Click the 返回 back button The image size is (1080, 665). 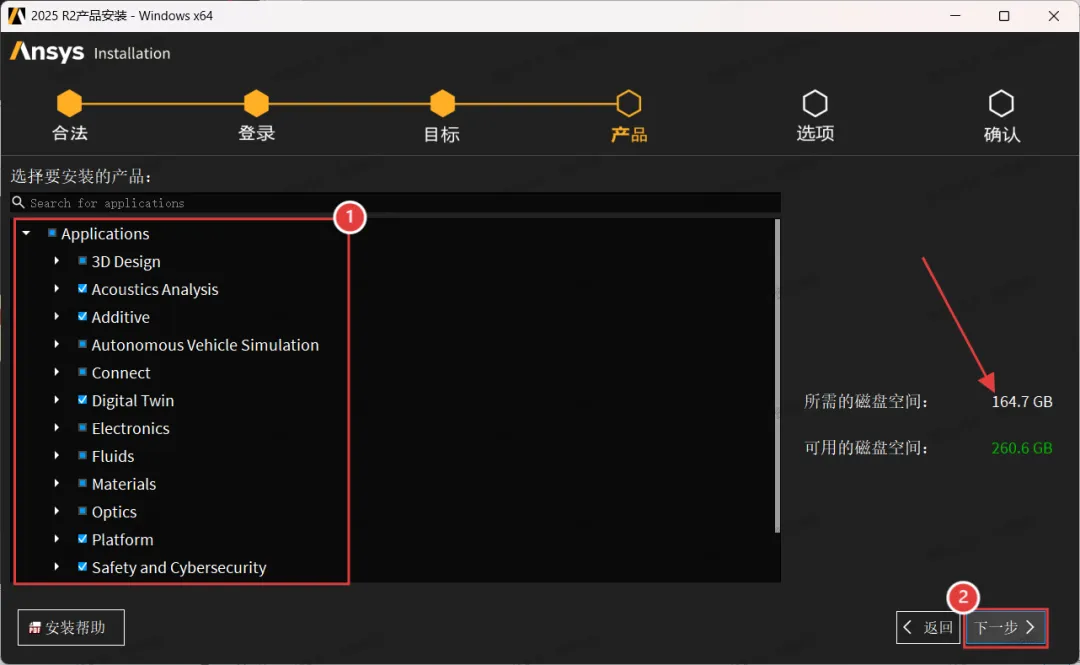coord(928,627)
